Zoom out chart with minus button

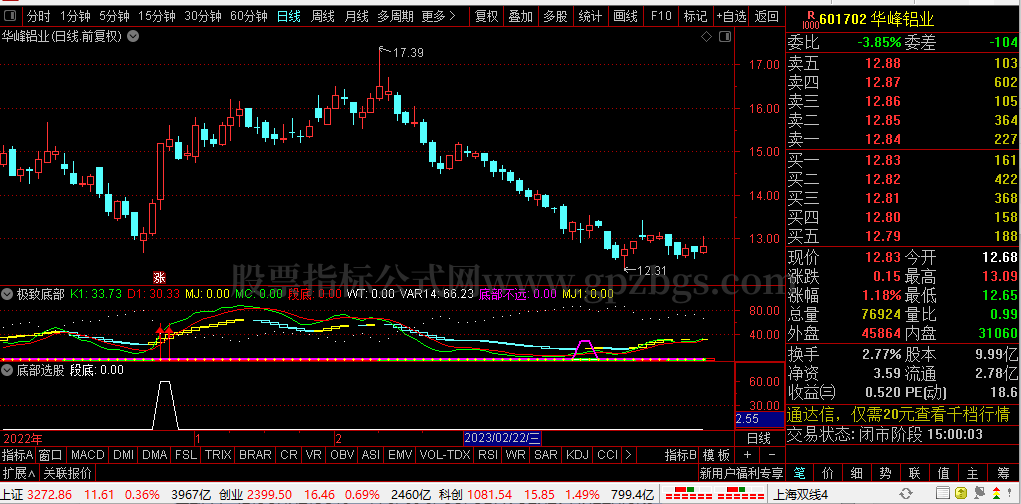pos(772,455)
